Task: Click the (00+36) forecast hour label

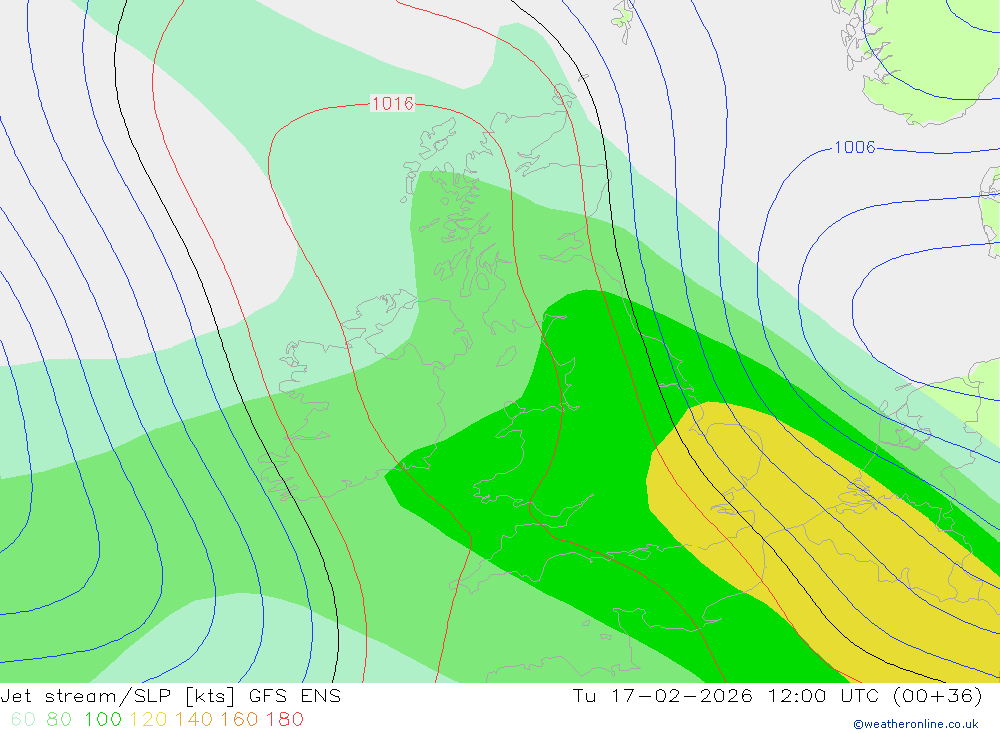Action: click(x=938, y=695)
